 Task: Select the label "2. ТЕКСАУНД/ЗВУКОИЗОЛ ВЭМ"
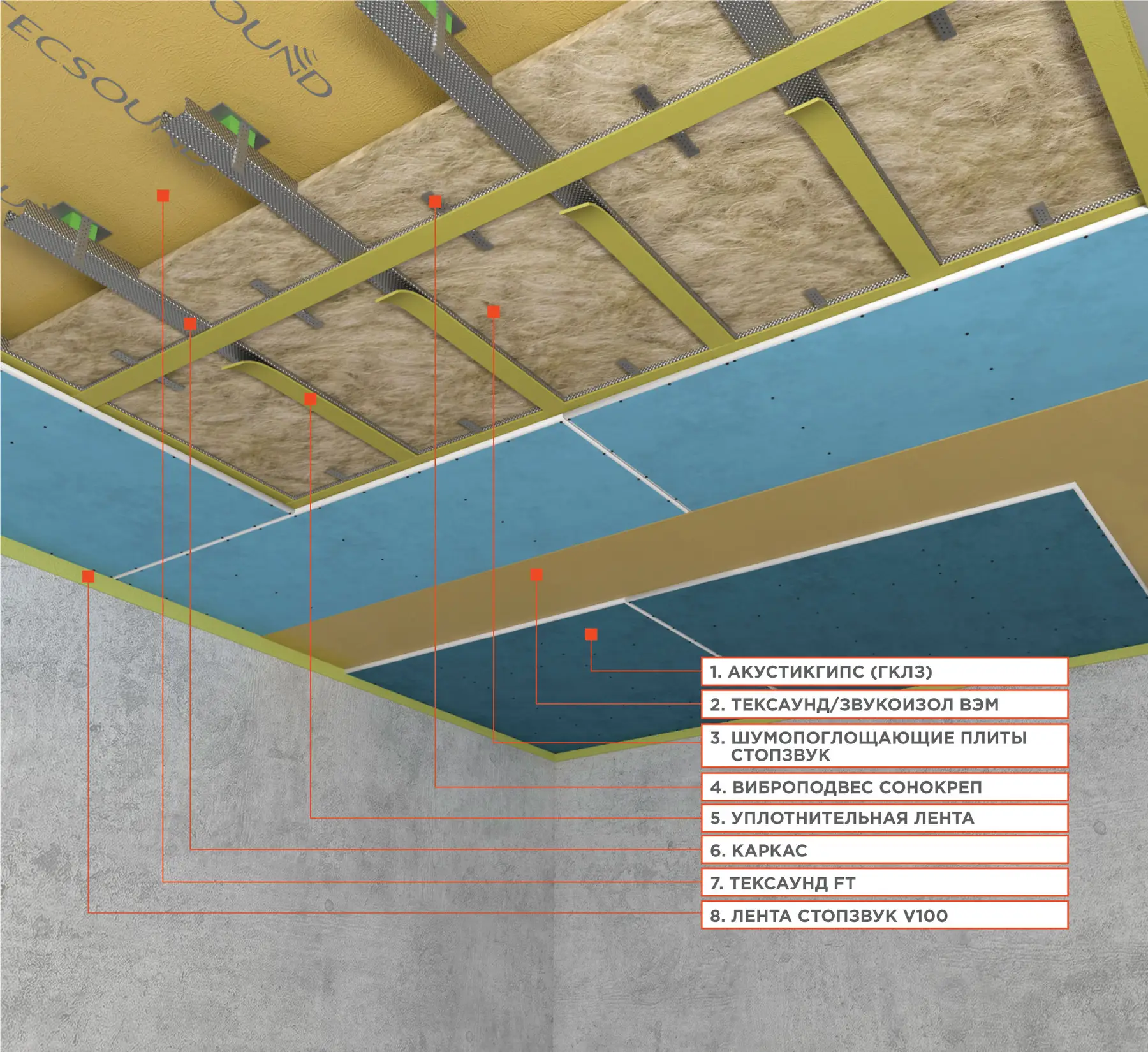tap(885, 705)
